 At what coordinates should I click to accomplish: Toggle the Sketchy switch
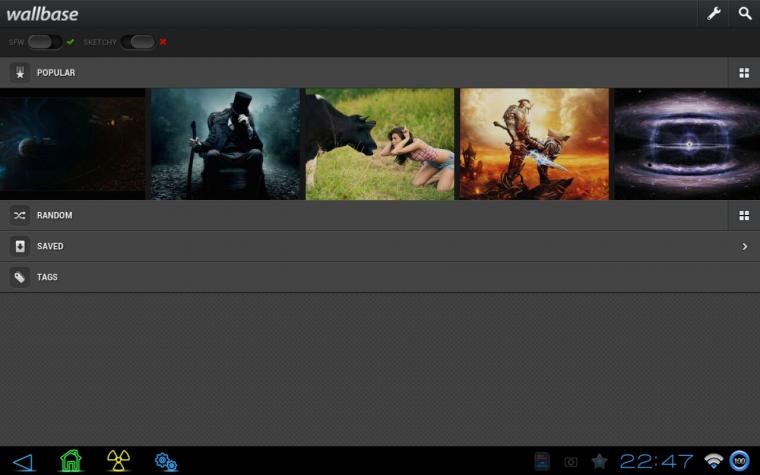[x=138, y=42]
